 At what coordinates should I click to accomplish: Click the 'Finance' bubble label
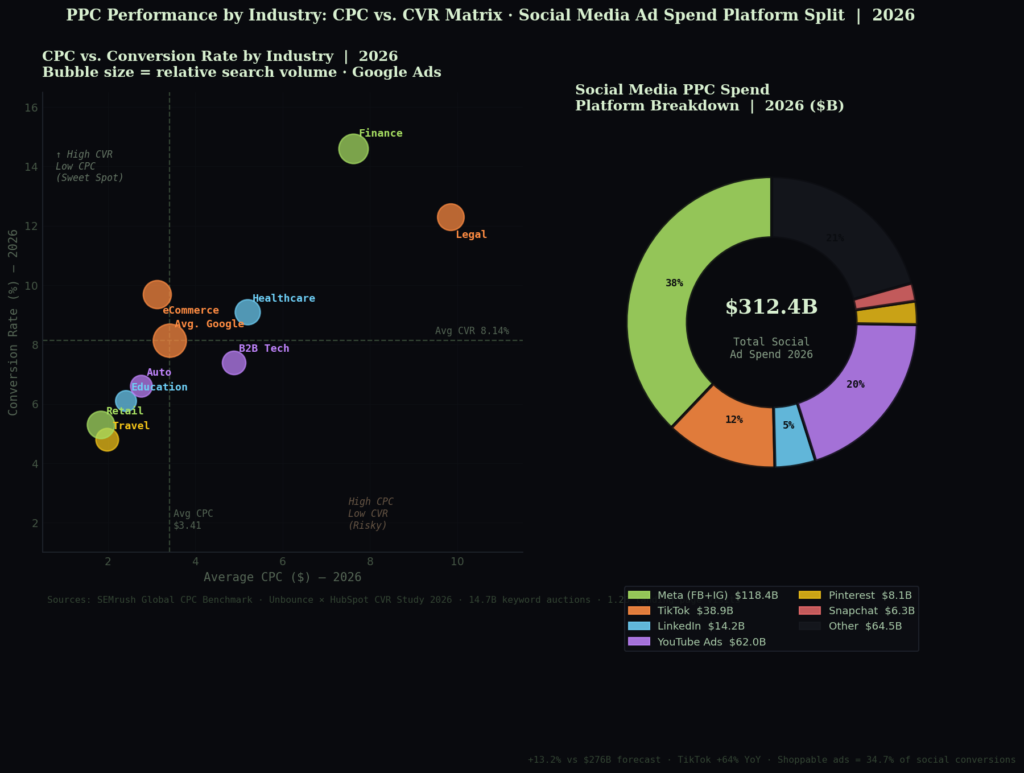[381, 133]
